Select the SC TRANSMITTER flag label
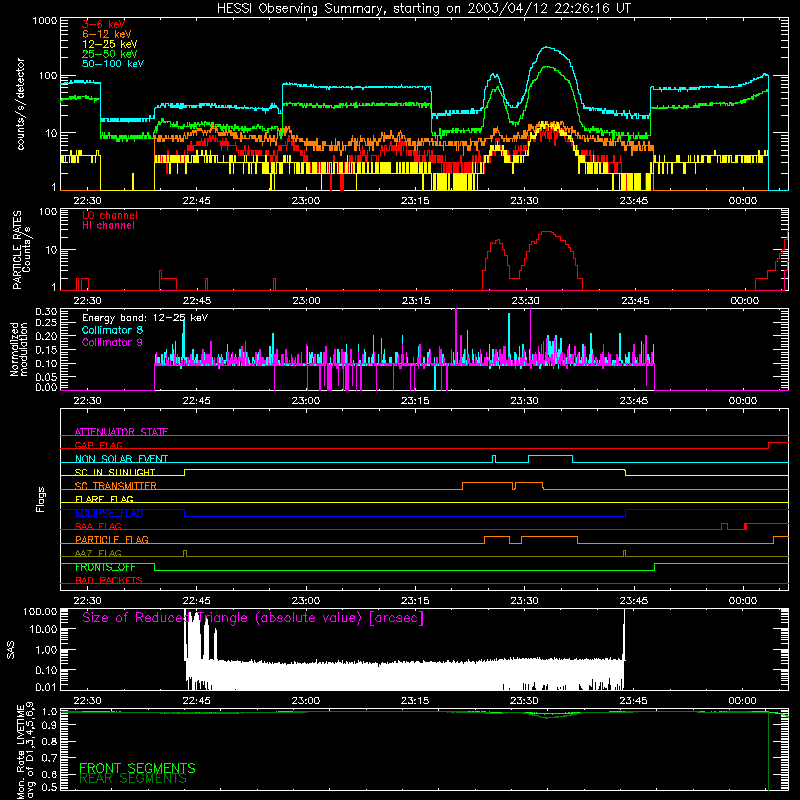800x800 pixels. [x=115, y=486]
